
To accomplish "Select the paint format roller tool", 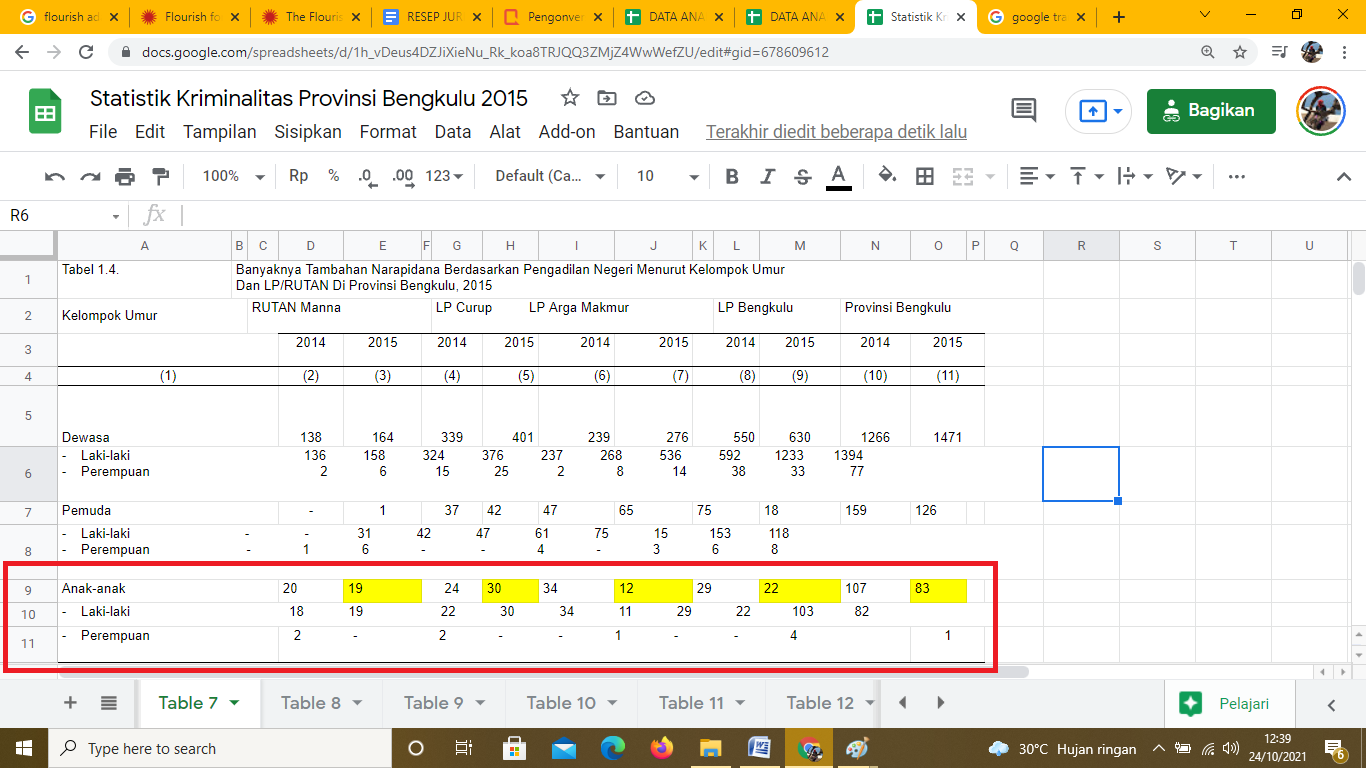I will (160, 176).
